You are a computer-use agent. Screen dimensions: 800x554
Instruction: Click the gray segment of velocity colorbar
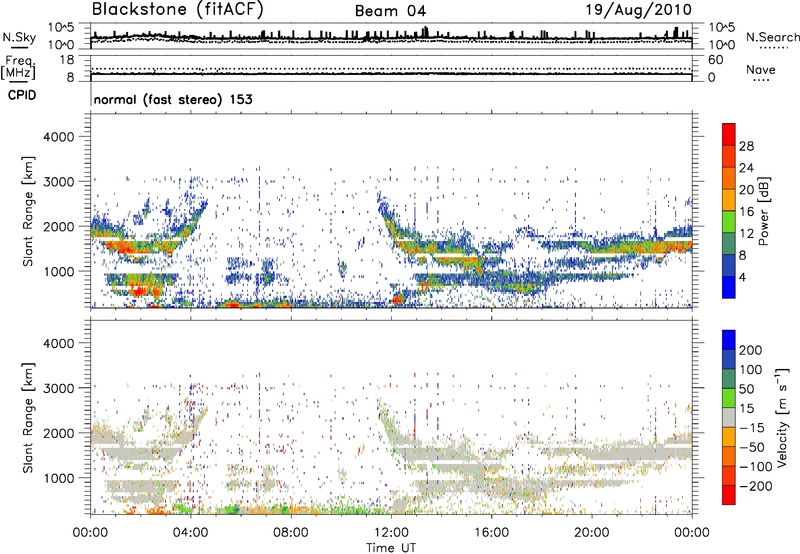729,417
